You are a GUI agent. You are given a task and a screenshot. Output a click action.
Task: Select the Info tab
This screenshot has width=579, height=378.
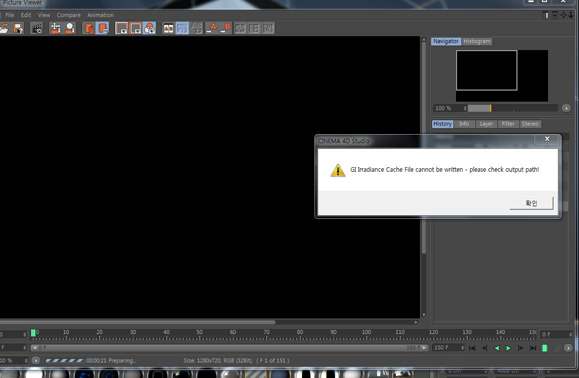464,124
